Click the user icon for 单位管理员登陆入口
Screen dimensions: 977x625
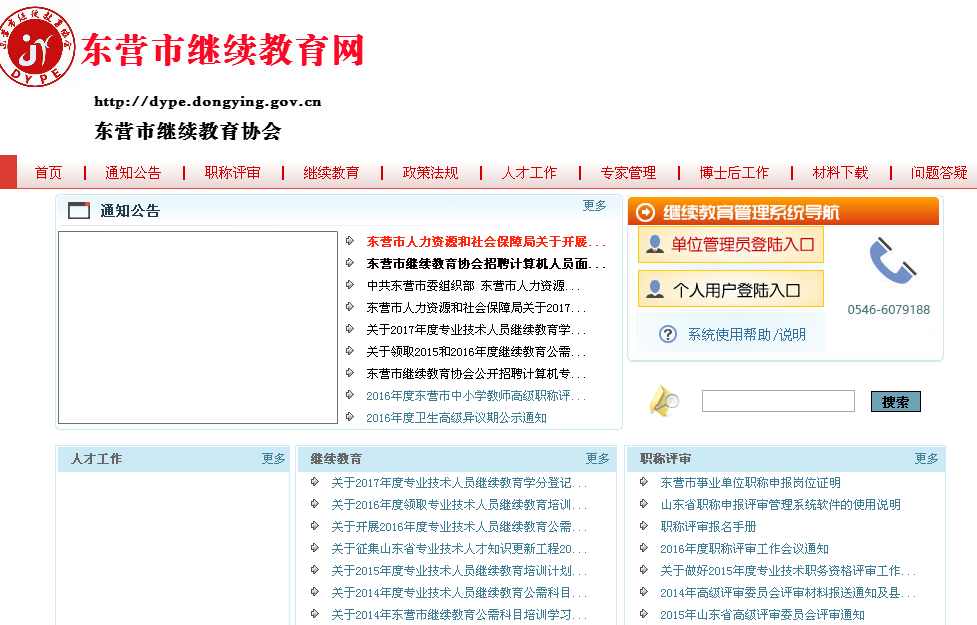[x=655, y=244]
